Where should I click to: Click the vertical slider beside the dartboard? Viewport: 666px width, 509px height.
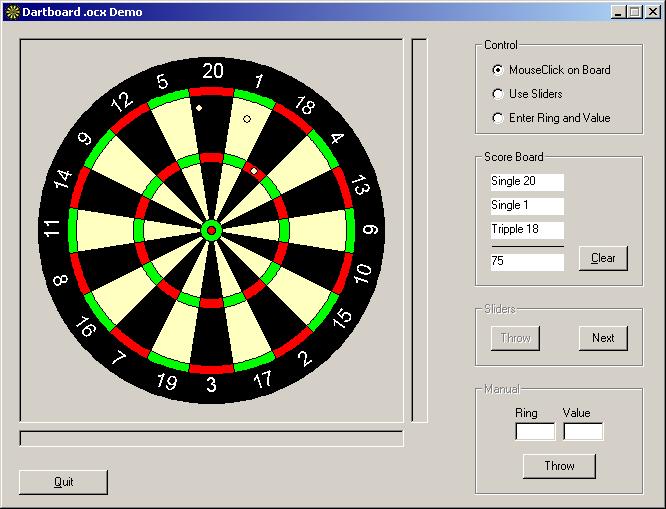[x=419, y=230]
